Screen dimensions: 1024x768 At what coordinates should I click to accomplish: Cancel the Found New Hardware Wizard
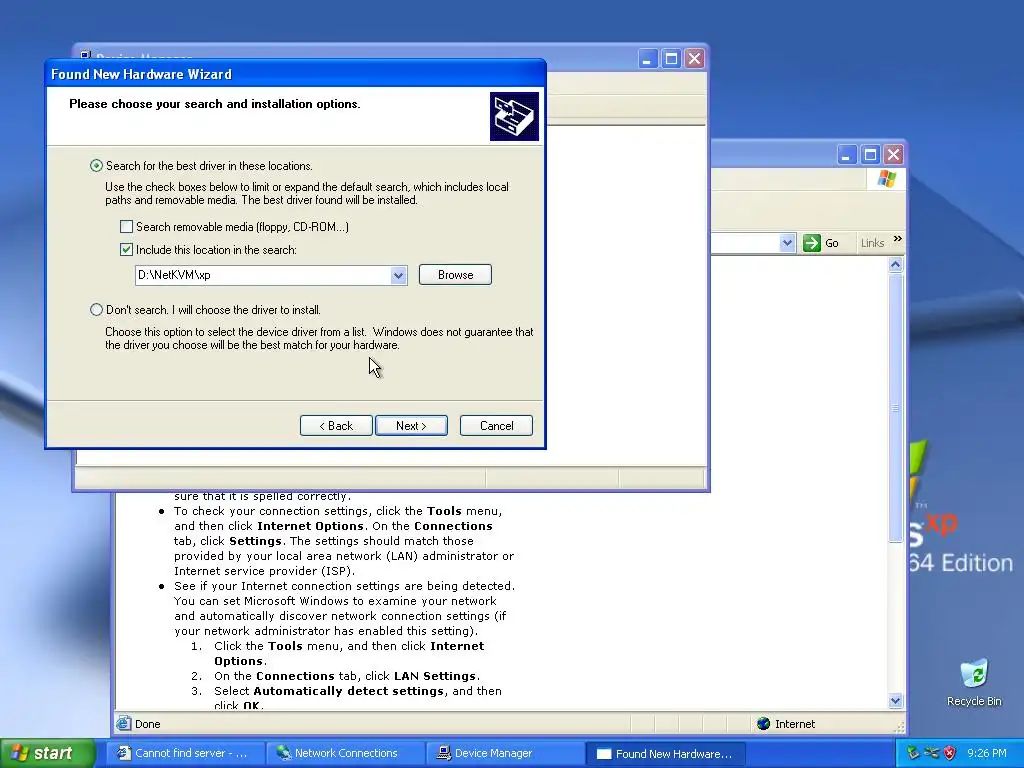point(496,426)
